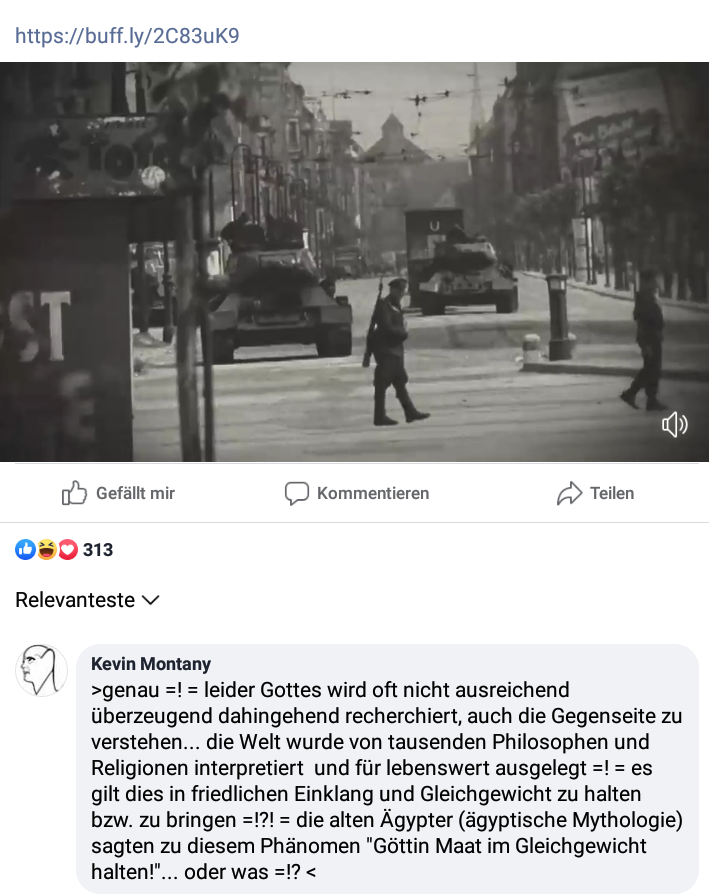
Task: Play the black-and-white tank video
Action: point(354,262)
